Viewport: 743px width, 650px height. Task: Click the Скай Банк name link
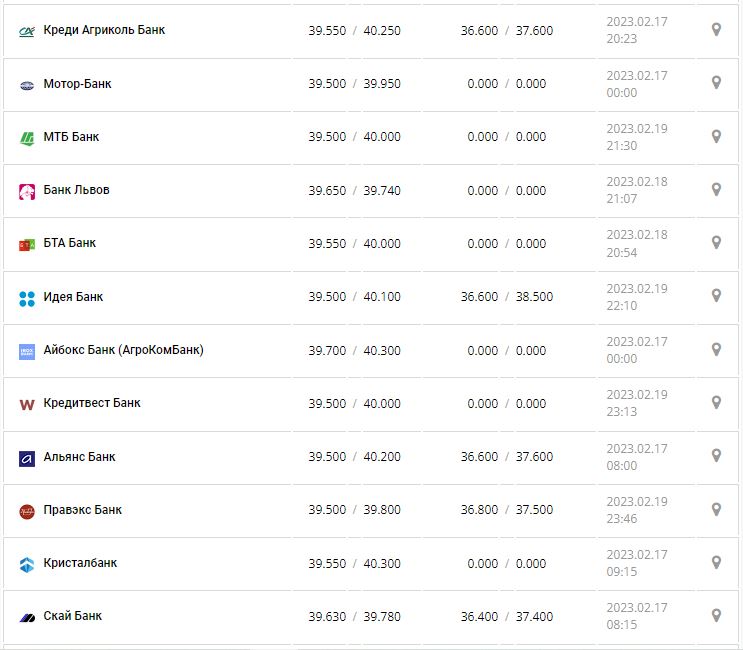click(x=72, y=616)
